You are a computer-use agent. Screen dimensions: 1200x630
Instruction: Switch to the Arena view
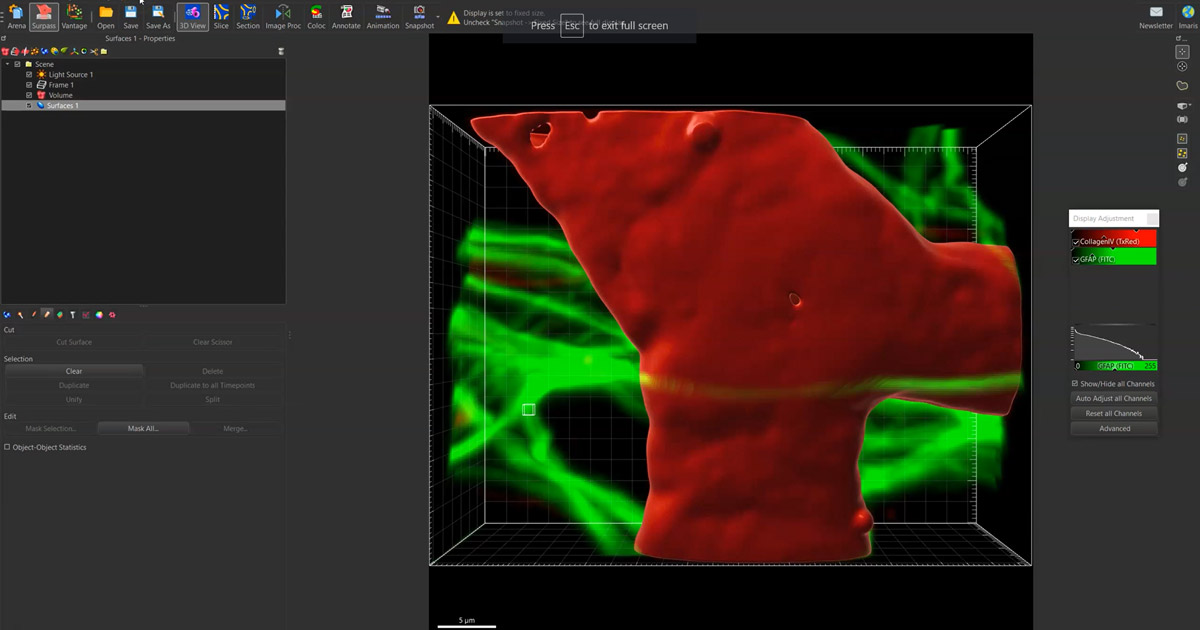16,16
